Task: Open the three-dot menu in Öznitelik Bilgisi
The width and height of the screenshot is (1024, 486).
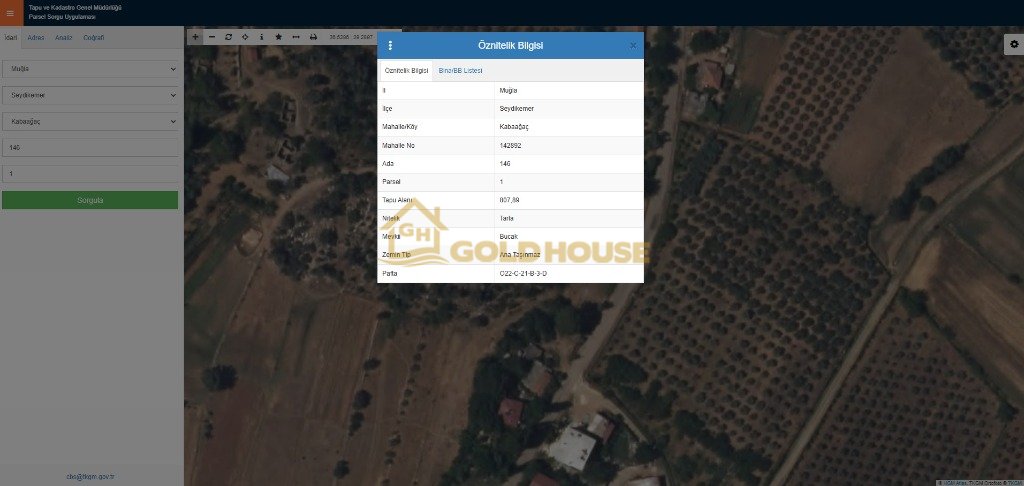Action: (x=390, y=45)
